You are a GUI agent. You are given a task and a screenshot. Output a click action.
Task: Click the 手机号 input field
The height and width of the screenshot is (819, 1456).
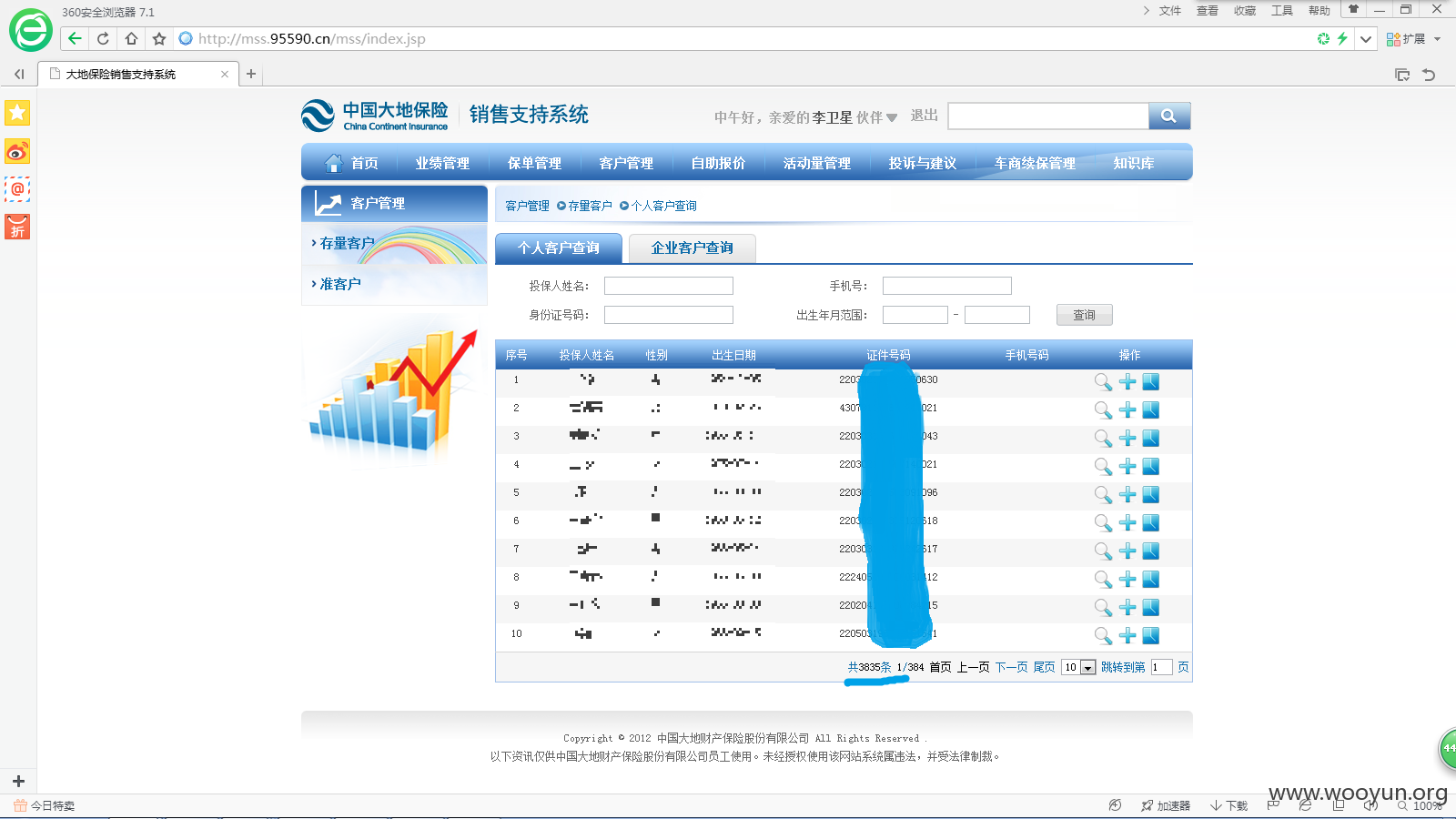tap(947, 286)
